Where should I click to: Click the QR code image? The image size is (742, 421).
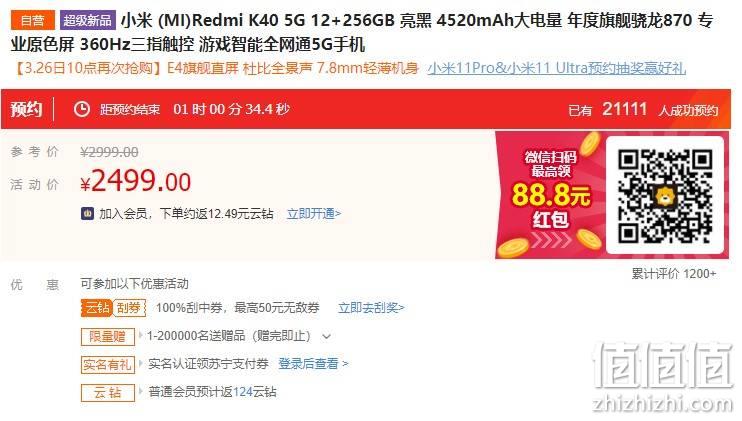coord(664,195)
